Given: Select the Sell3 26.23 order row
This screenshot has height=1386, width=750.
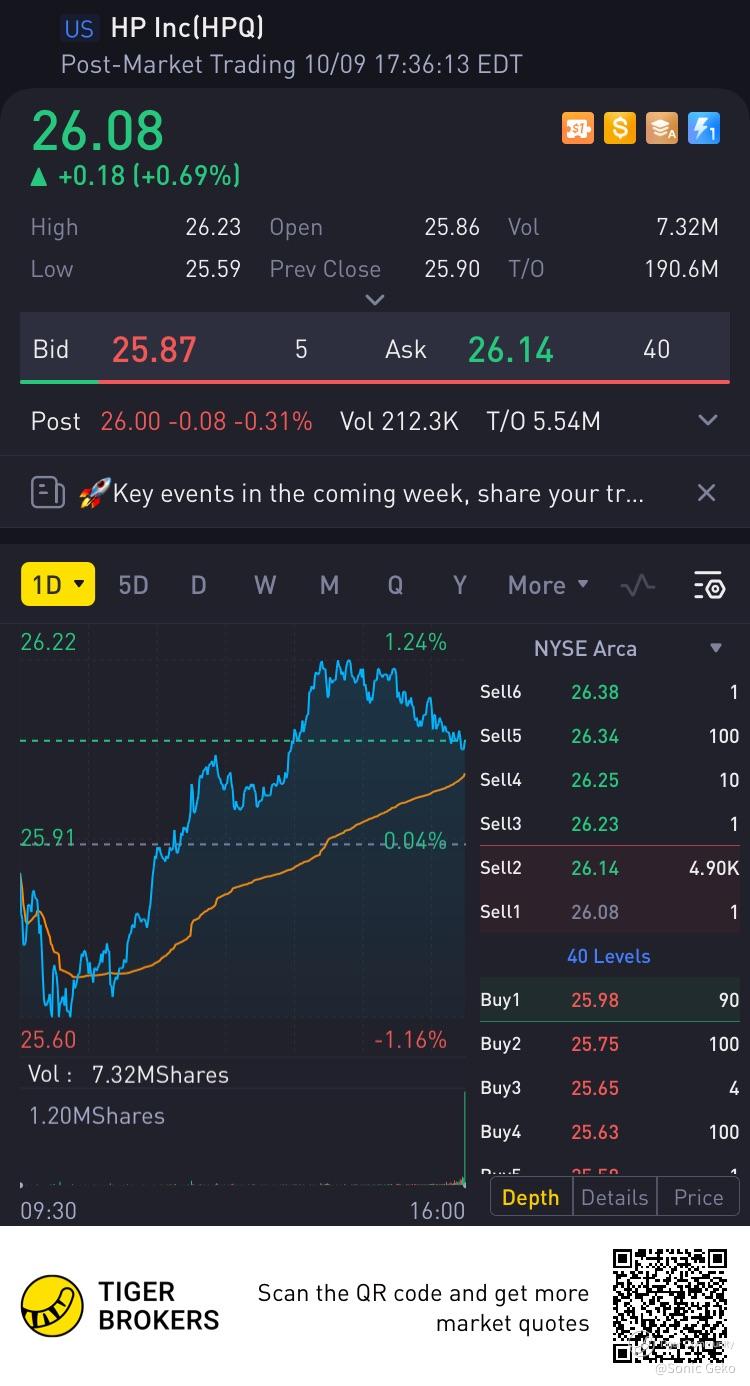Looking at the screenshot, I should pos(609,823).
